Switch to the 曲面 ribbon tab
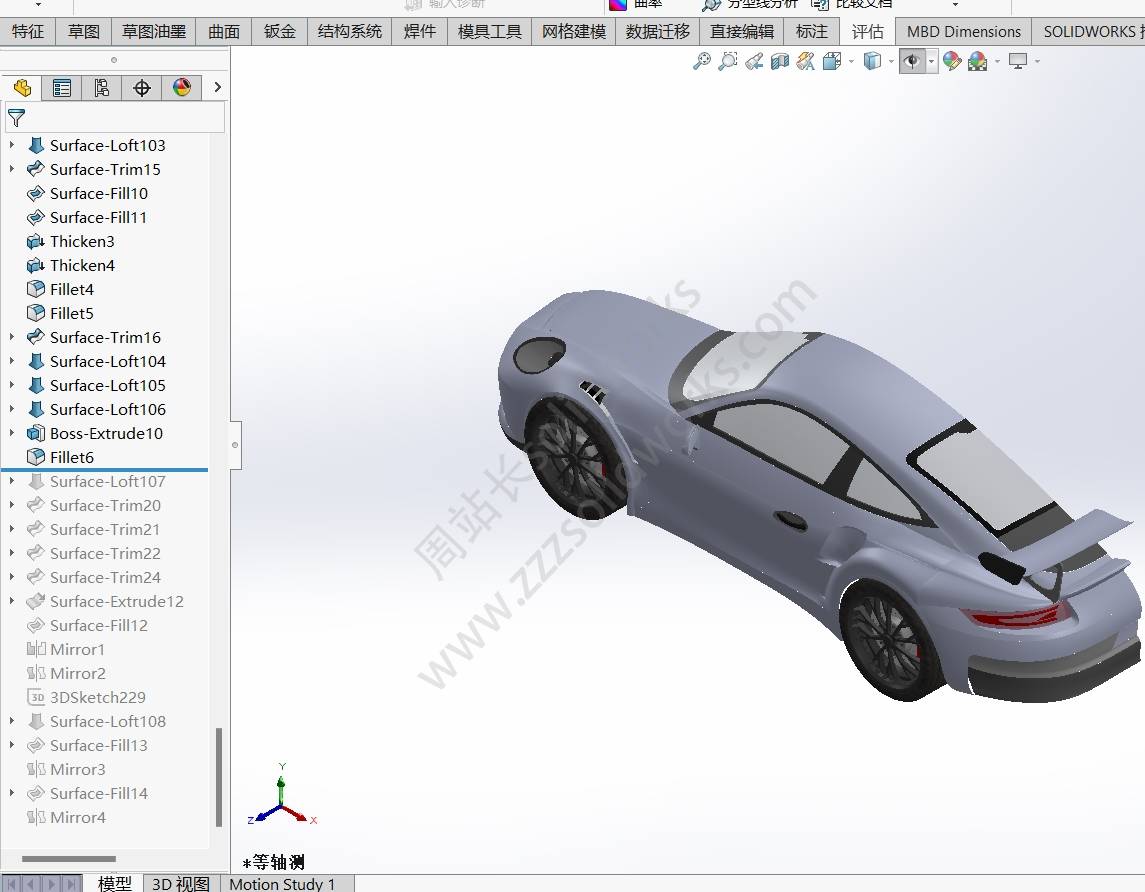Image resolution: width=1145 pixels, height=892 pixels. coord(224,31)
